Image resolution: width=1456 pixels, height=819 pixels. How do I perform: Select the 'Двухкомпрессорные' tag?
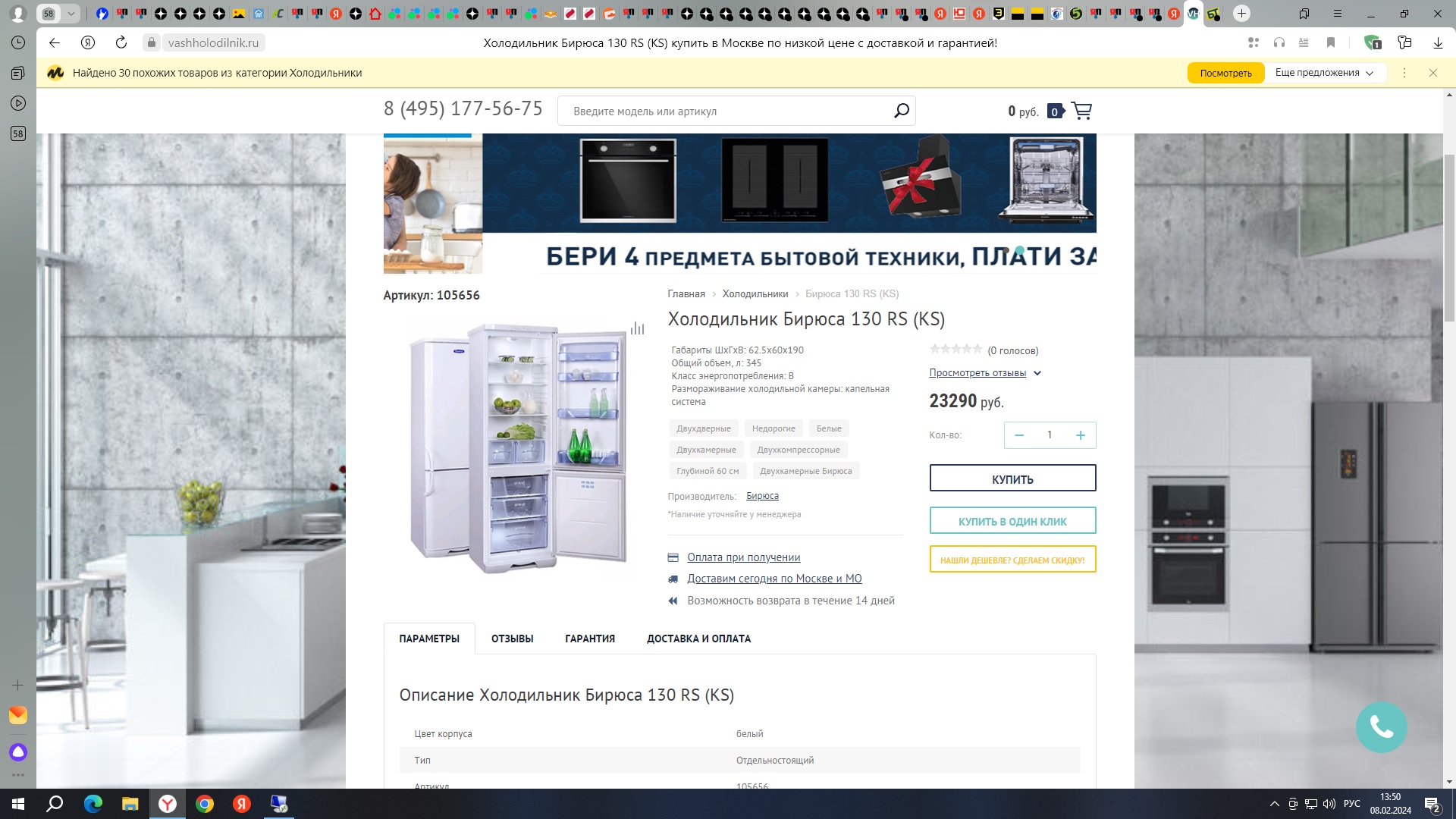pos(799,450)
